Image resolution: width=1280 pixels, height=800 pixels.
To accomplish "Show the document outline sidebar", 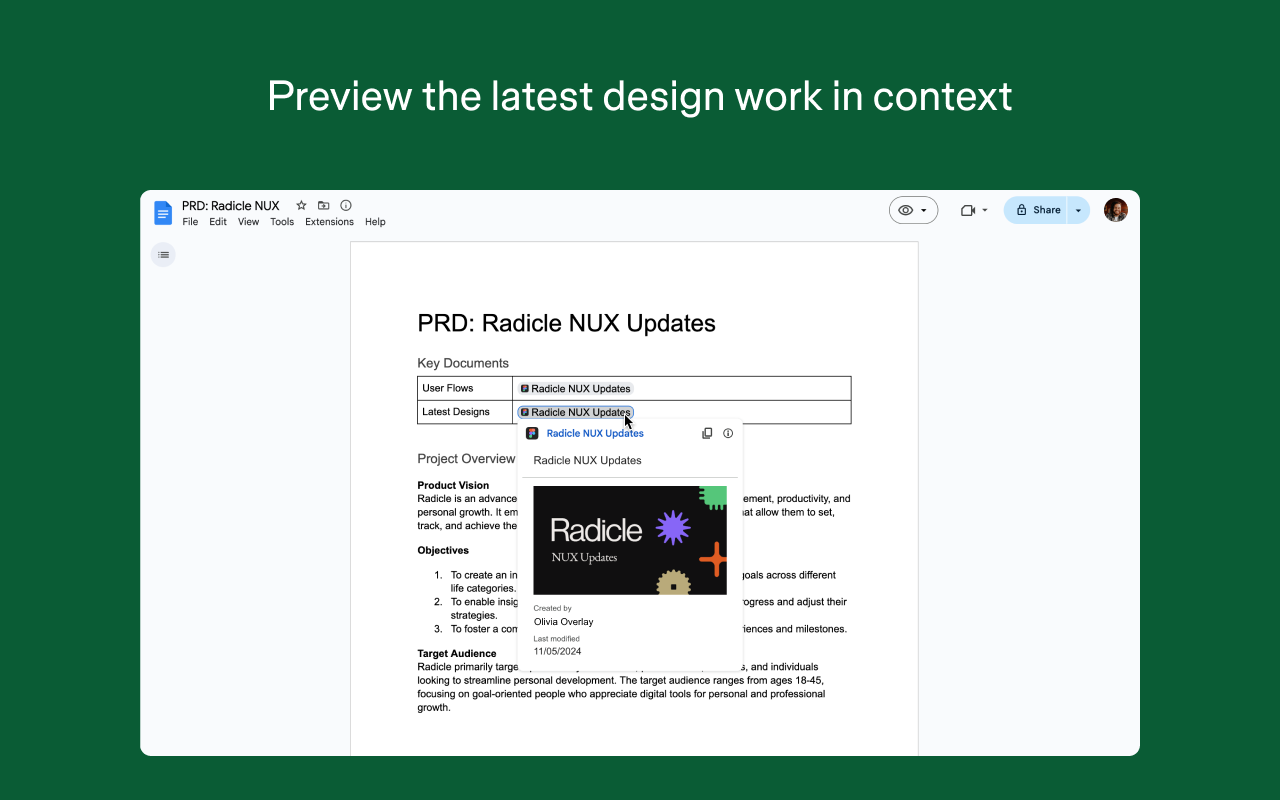I will point(163,255).
